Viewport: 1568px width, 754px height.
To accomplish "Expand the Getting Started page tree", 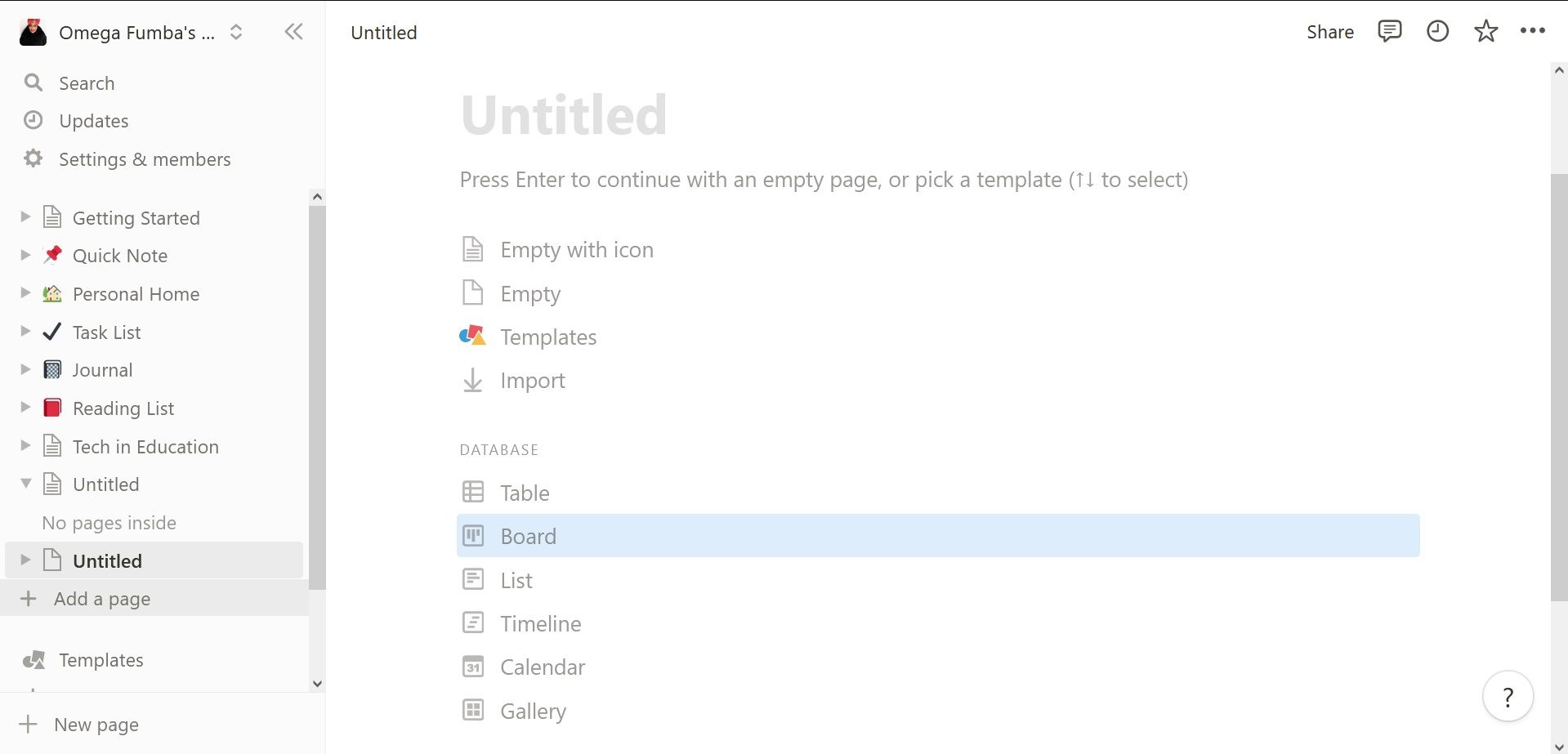I will coord(25,217).
